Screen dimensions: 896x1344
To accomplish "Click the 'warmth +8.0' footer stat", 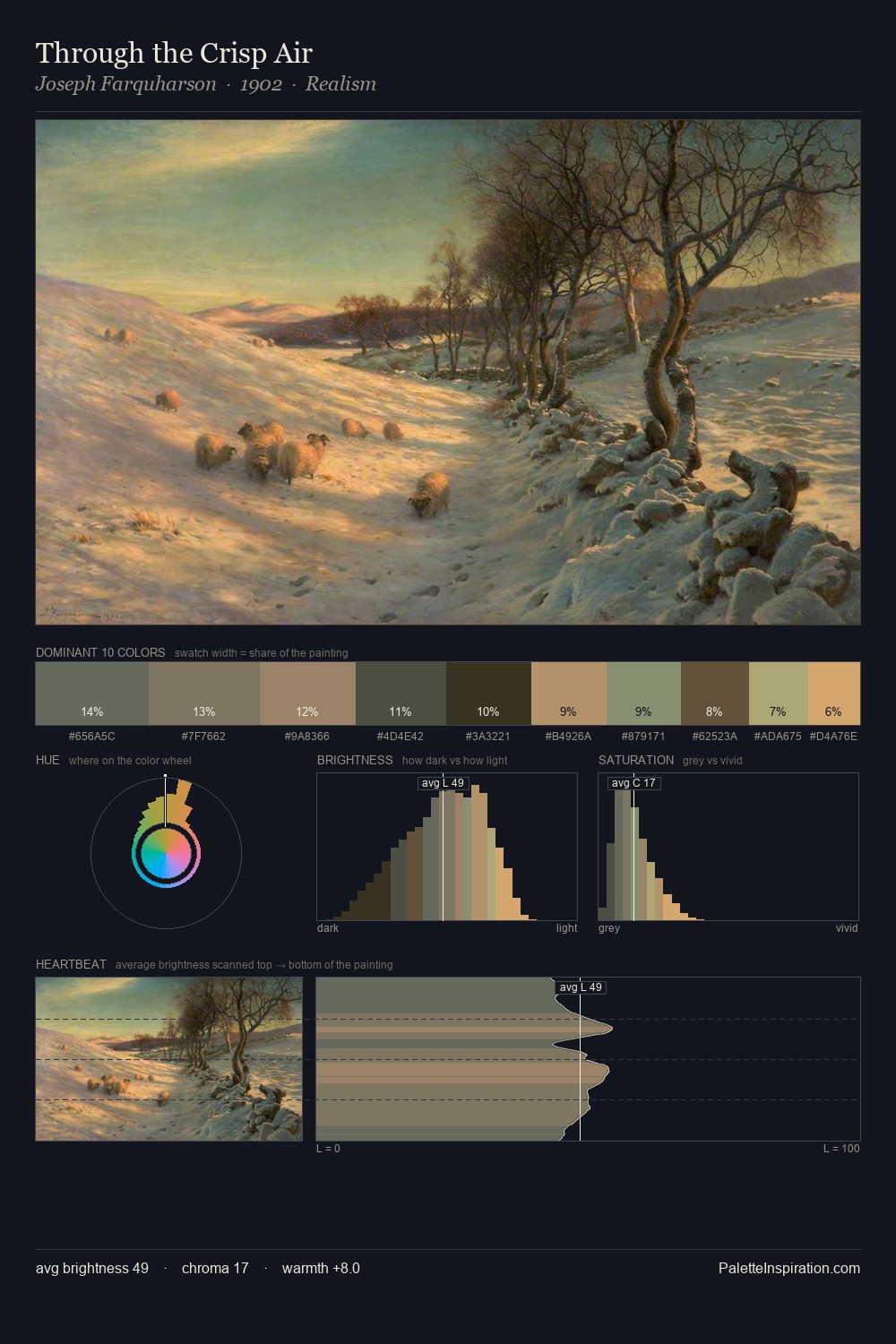I will (x=321, y=1268).
